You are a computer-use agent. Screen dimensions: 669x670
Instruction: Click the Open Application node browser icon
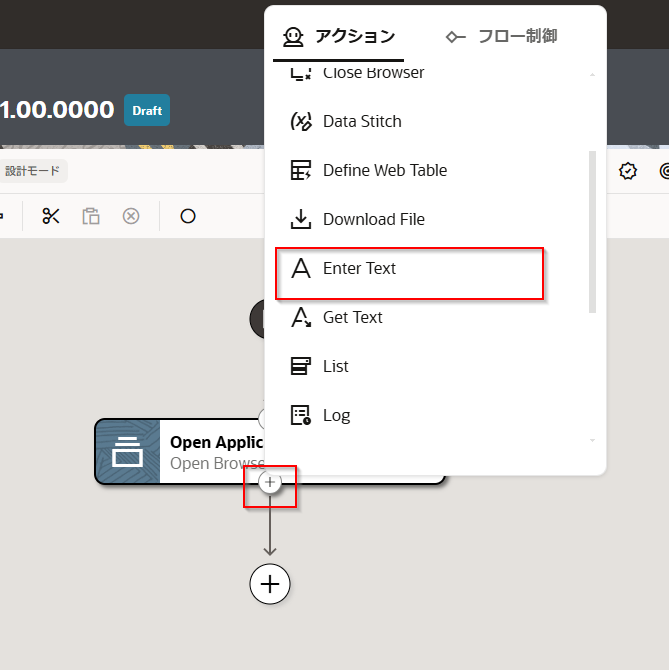pyautogui.click(x=127, y=452)
